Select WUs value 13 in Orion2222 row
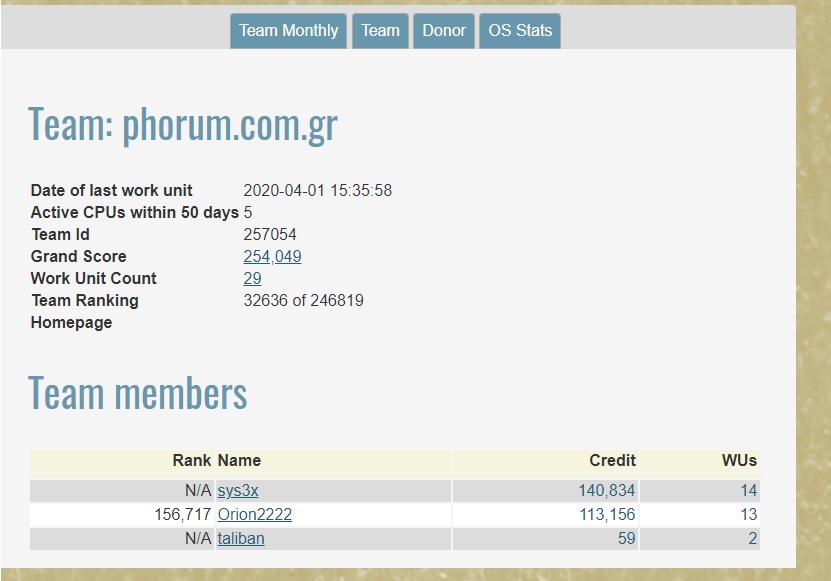831x581 pixels. (x=748, y=514)
